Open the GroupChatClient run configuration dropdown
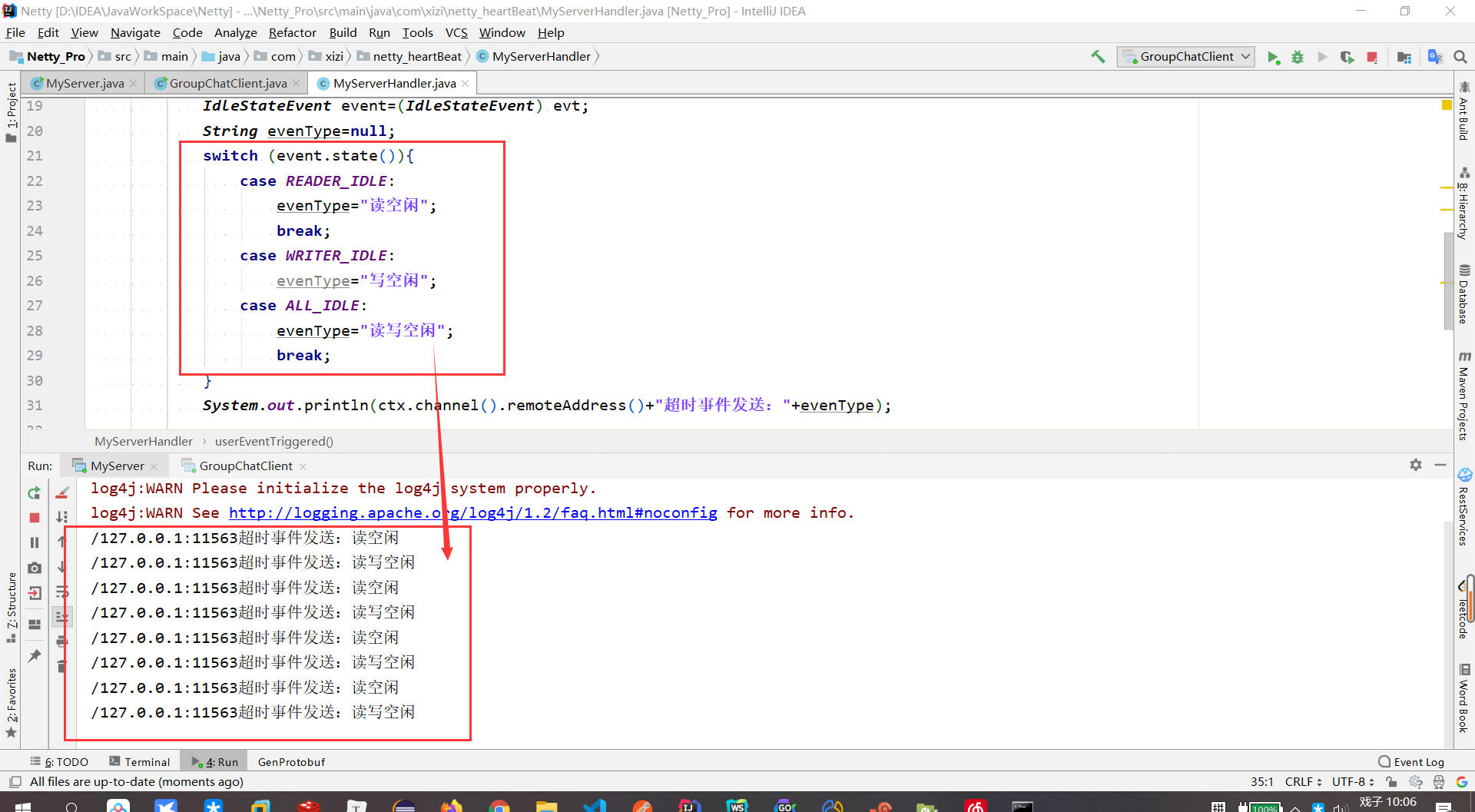 click(1186, 57)
